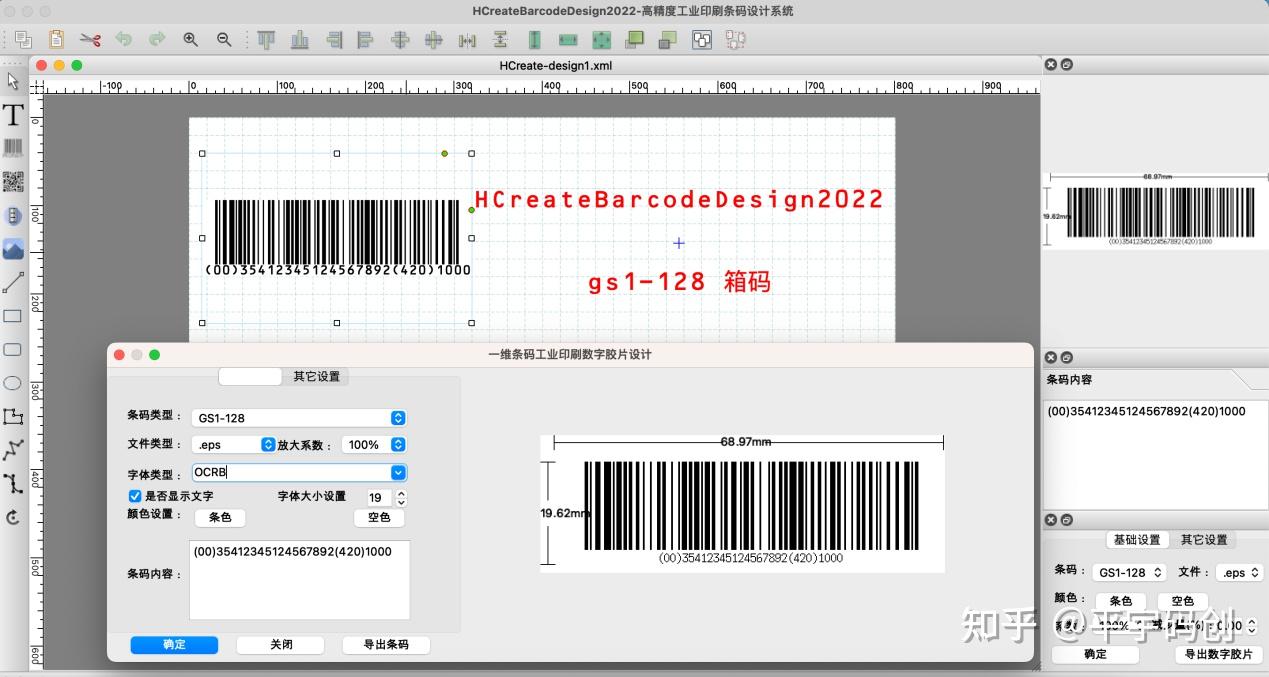Click the zoom in magnifier icon
1269x677 pixels.
click(190, 40)
